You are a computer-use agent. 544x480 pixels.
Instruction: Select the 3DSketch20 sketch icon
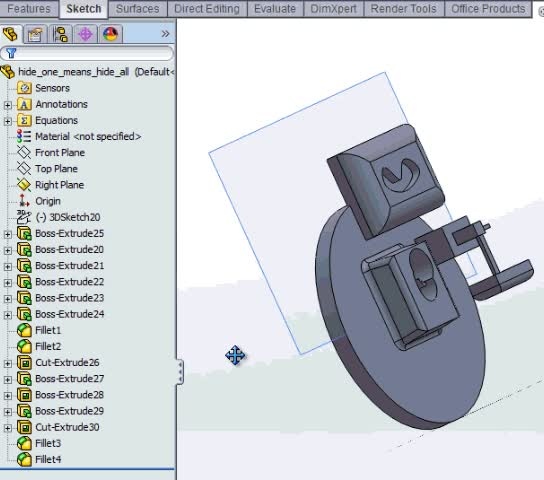tap(24, 217)
